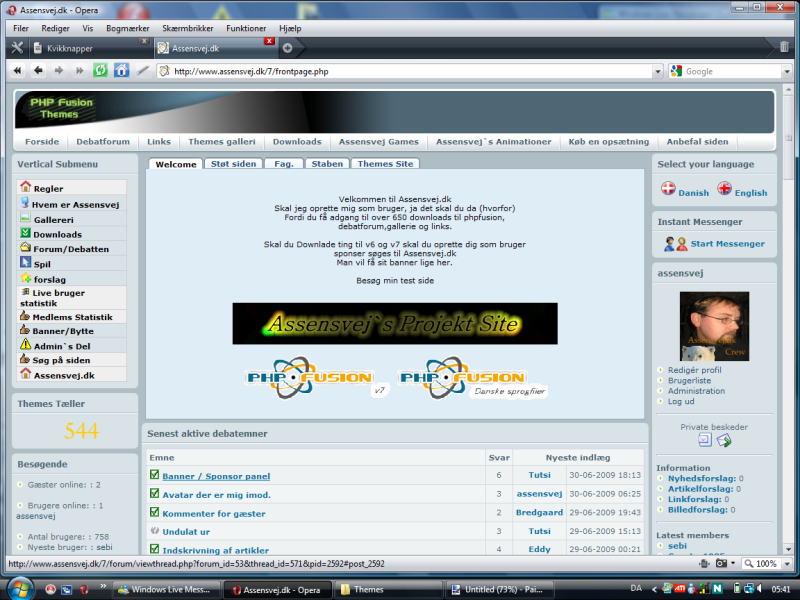Image resolution: width=800 pixels, height=600 pixels.
Task: Open the Windows Start orb
Action: click(x=19, y=589)
